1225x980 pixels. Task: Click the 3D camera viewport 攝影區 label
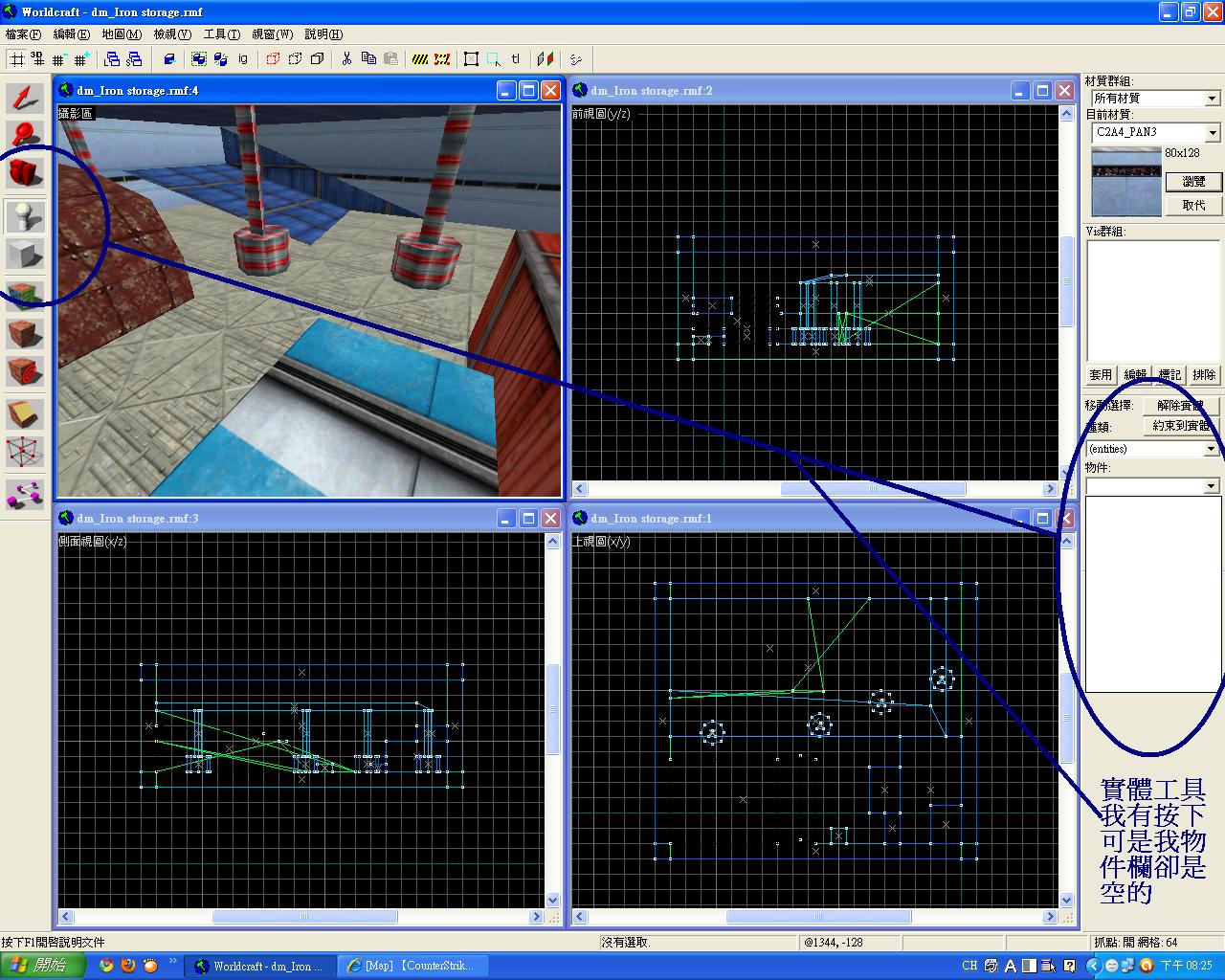pyautogui.click(x=76, y=114)
